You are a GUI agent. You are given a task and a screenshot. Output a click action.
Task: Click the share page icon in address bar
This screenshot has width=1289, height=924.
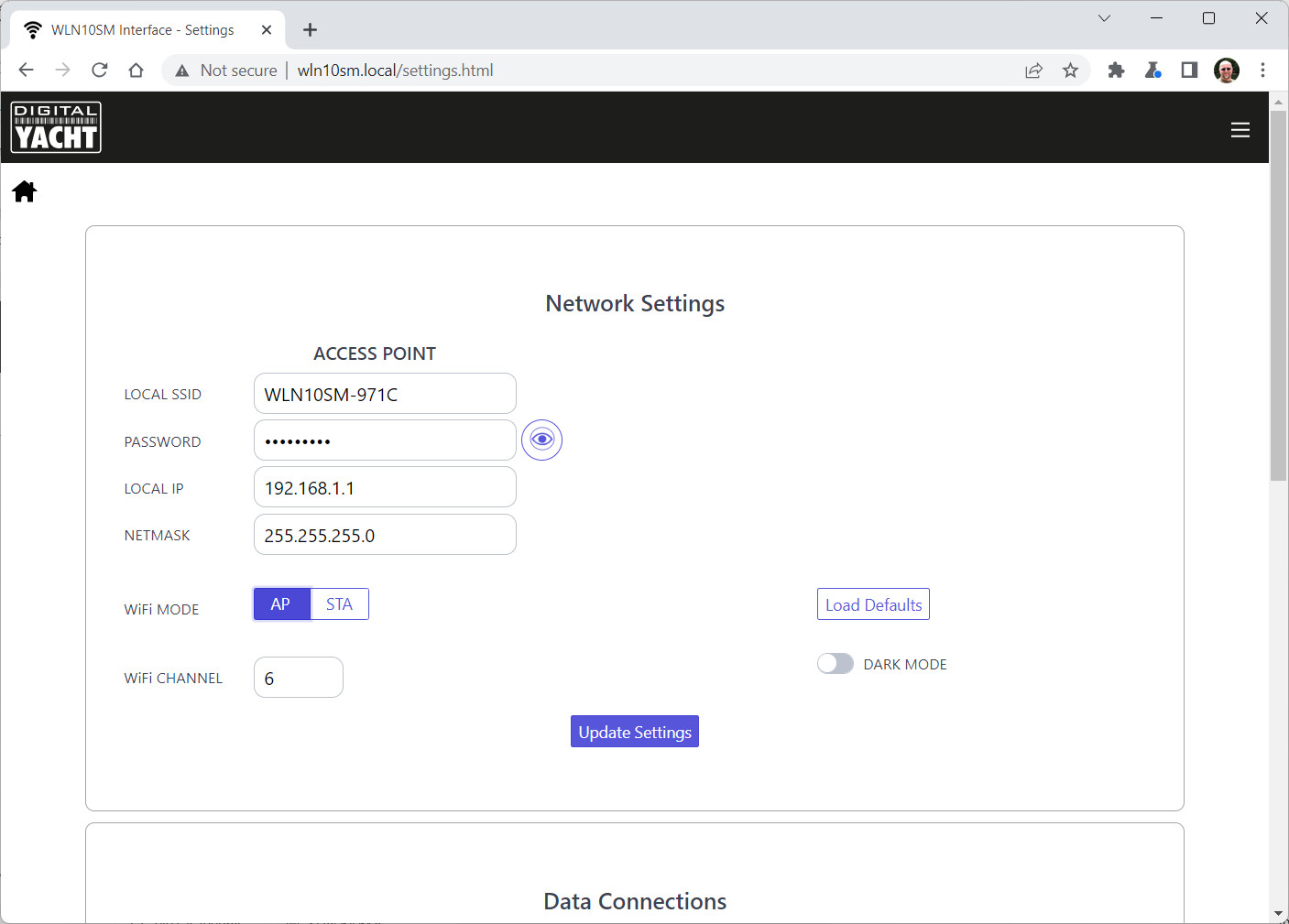[1033, 71]
